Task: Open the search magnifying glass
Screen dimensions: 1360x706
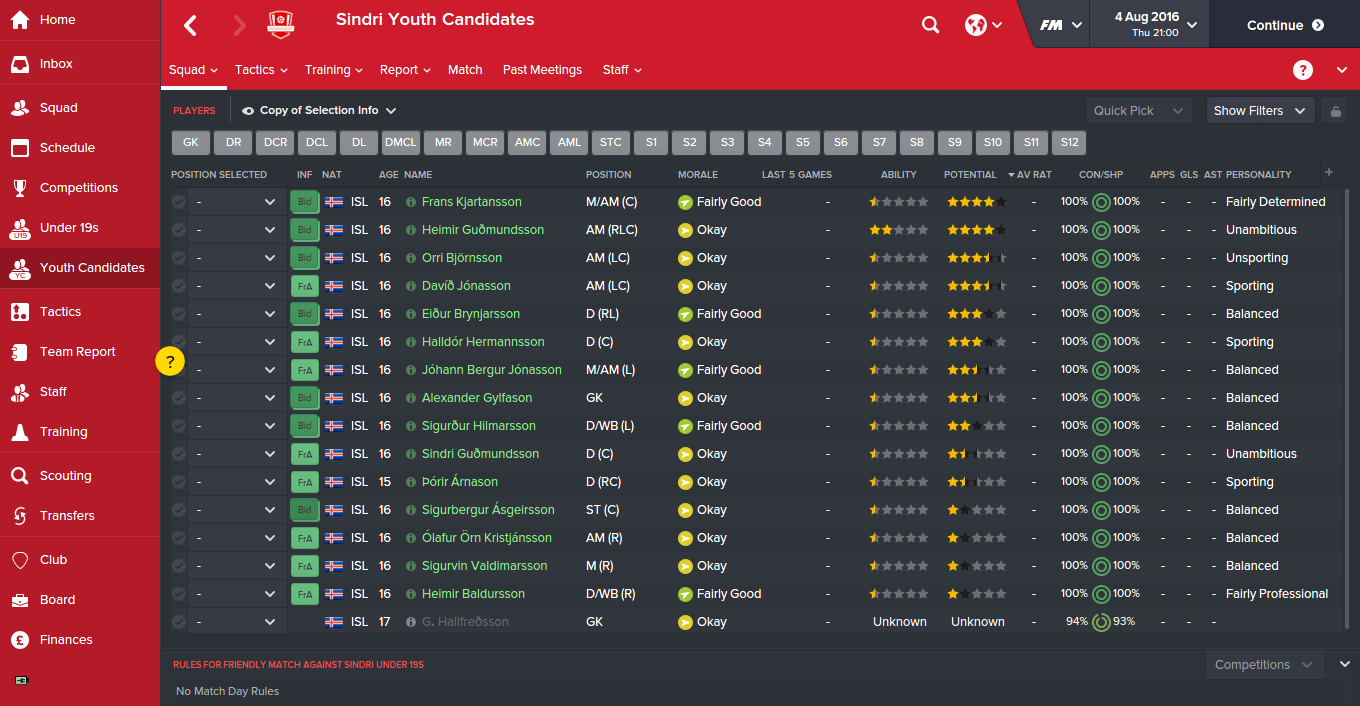Action: pos(930,24)
